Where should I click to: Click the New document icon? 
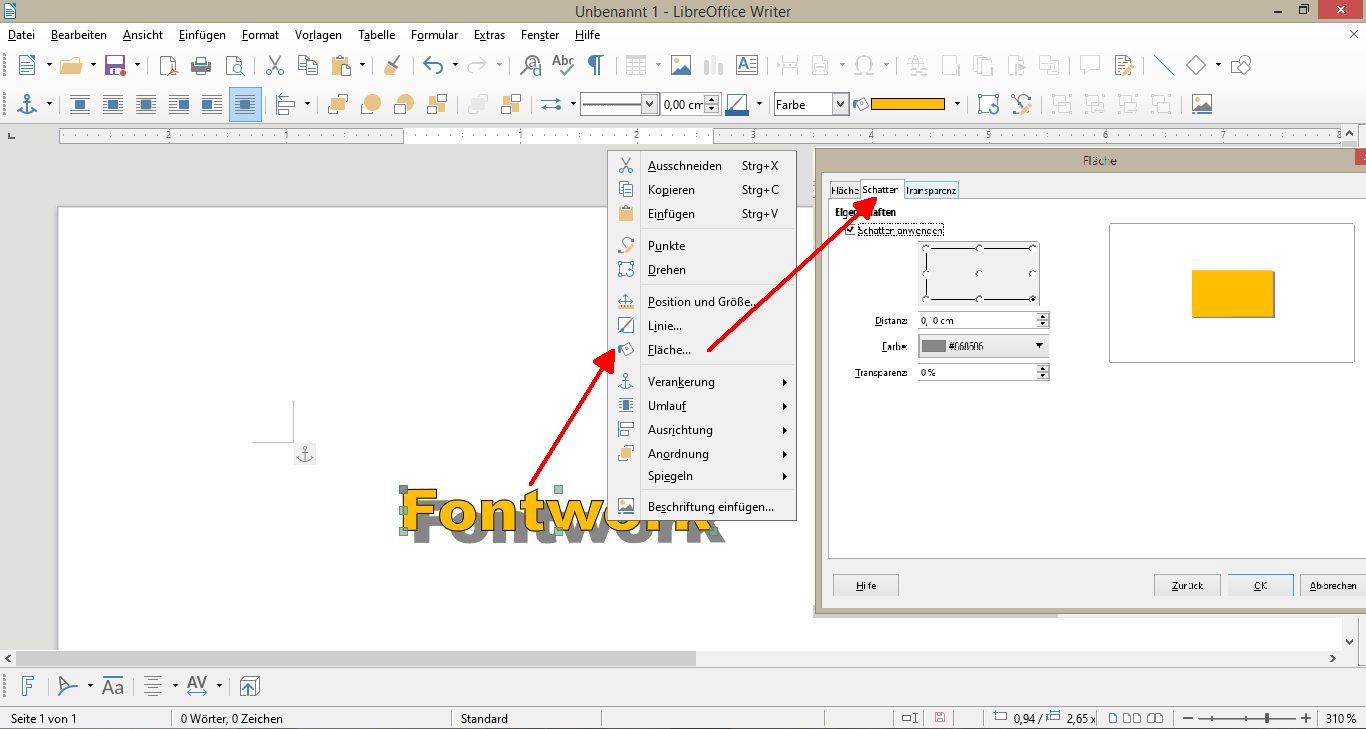coord(27,66)
